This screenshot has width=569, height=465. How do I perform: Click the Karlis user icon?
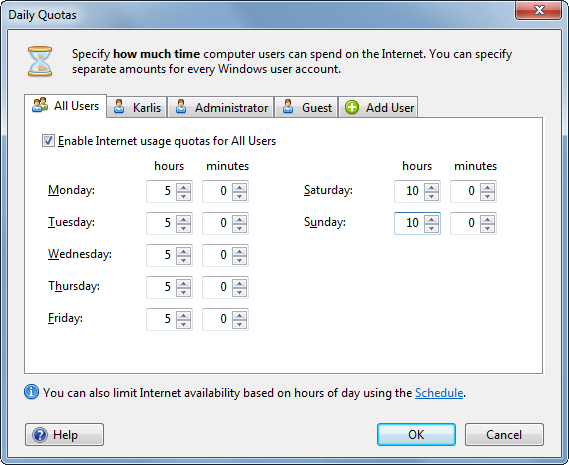point(119,107)
